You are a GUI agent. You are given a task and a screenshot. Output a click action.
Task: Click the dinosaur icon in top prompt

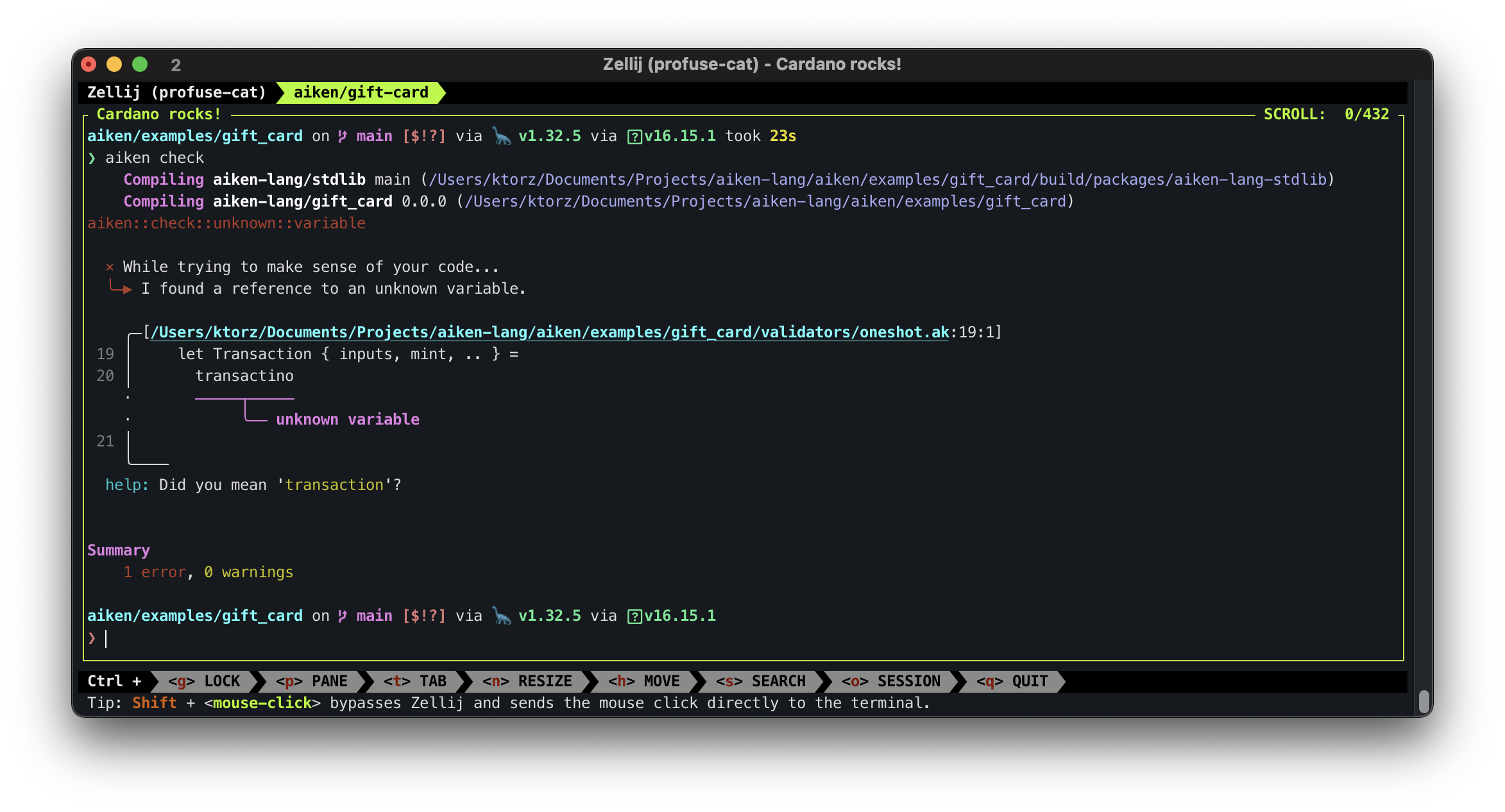tap(502, 136)
